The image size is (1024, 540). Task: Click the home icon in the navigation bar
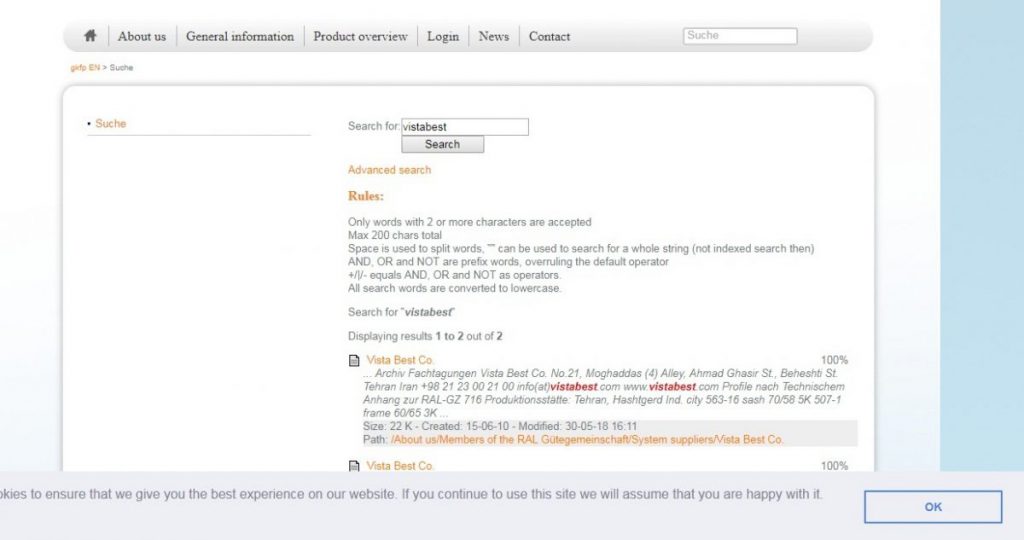click(90, 36)
